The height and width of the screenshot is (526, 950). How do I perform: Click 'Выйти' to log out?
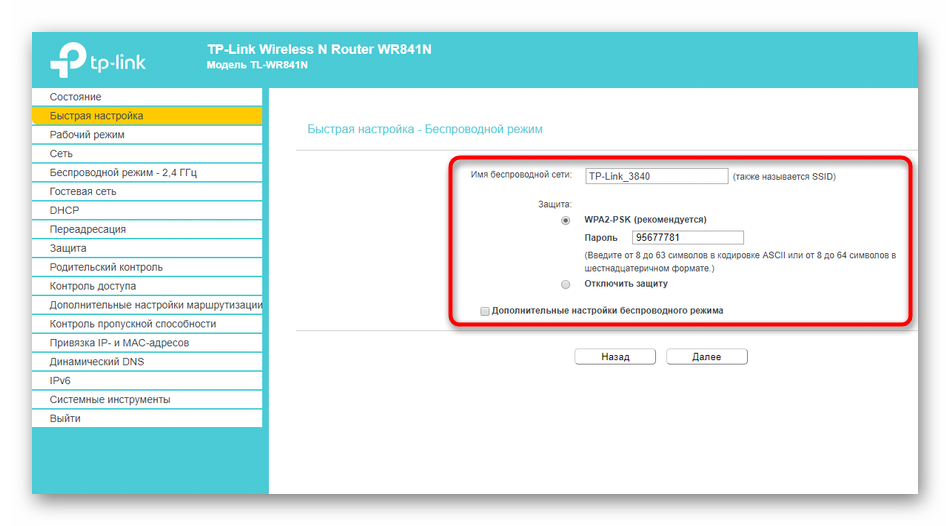click(x=65, y=419)
